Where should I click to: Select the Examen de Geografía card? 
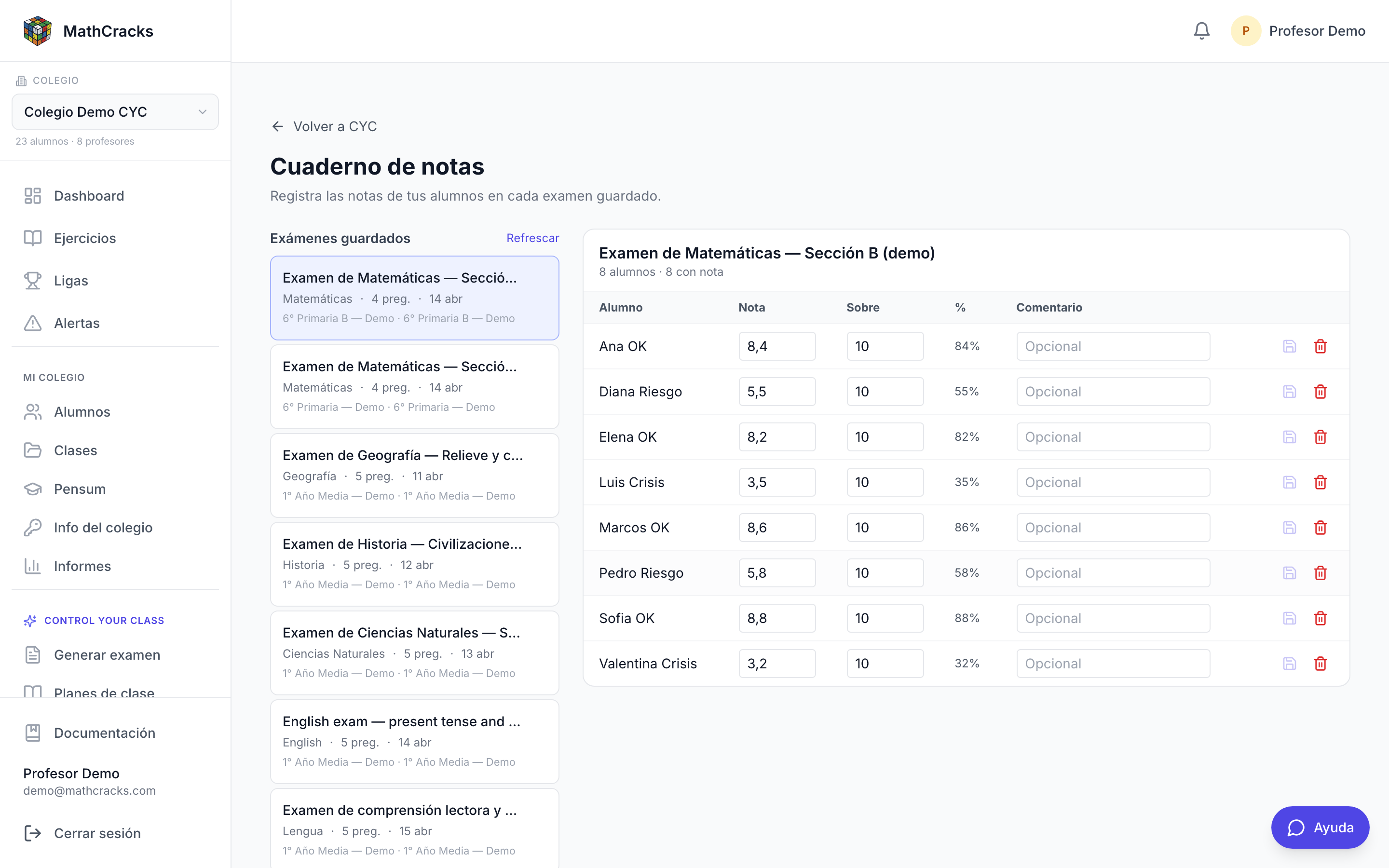click(414, 475)
